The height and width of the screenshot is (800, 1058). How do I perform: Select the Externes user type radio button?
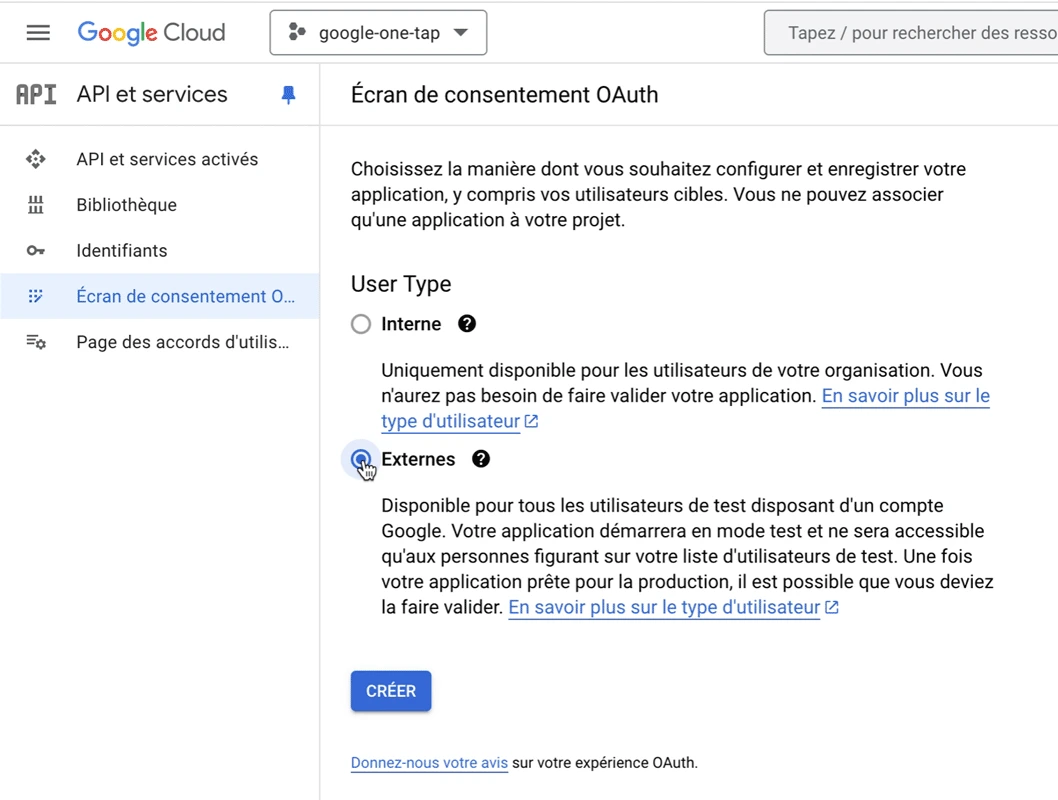[x=360, y=459]
